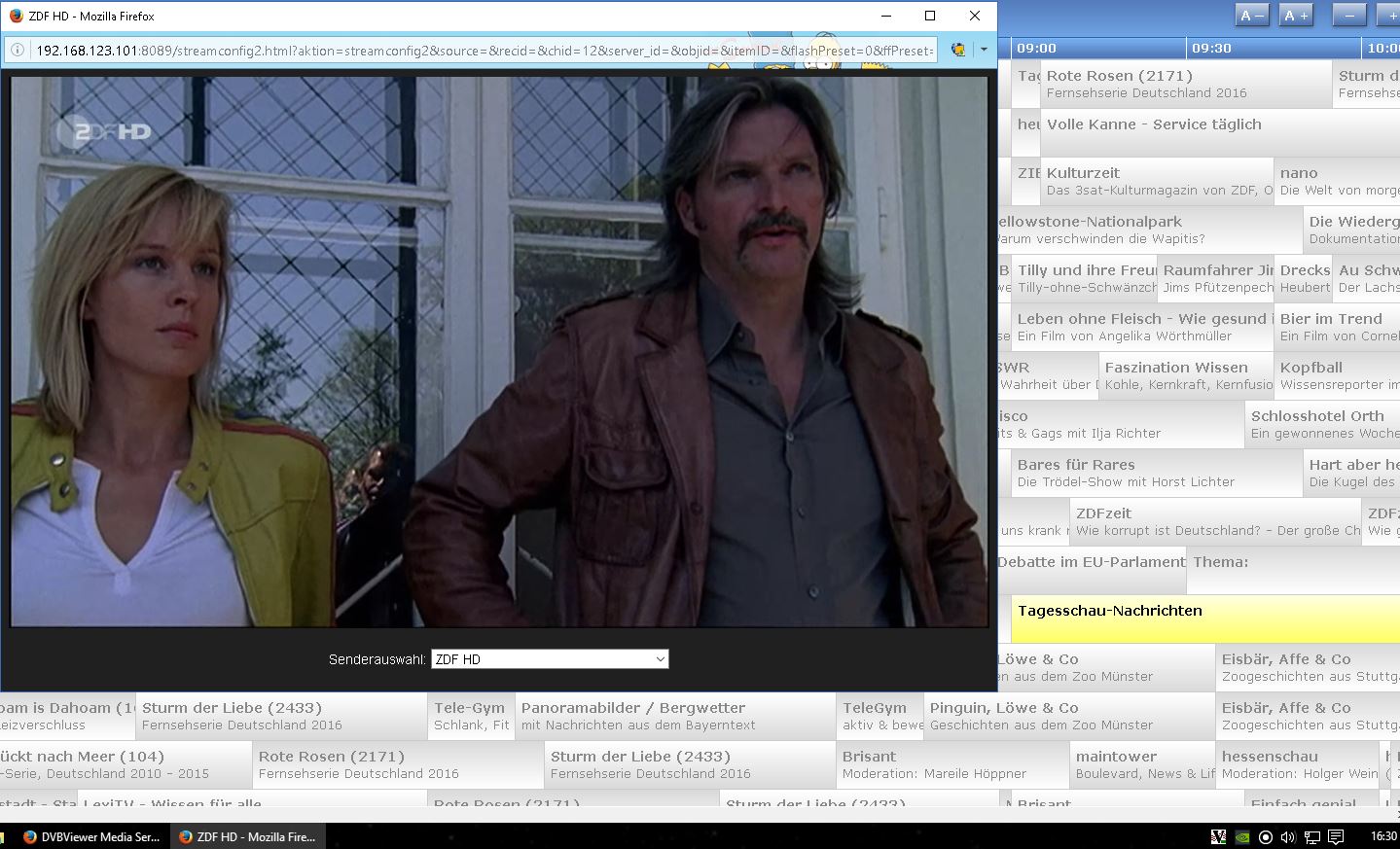Select Eisbär, Affe & Co next to Pinguin
Viewport: 1400px width, 849px height.
pos(1308,716)
